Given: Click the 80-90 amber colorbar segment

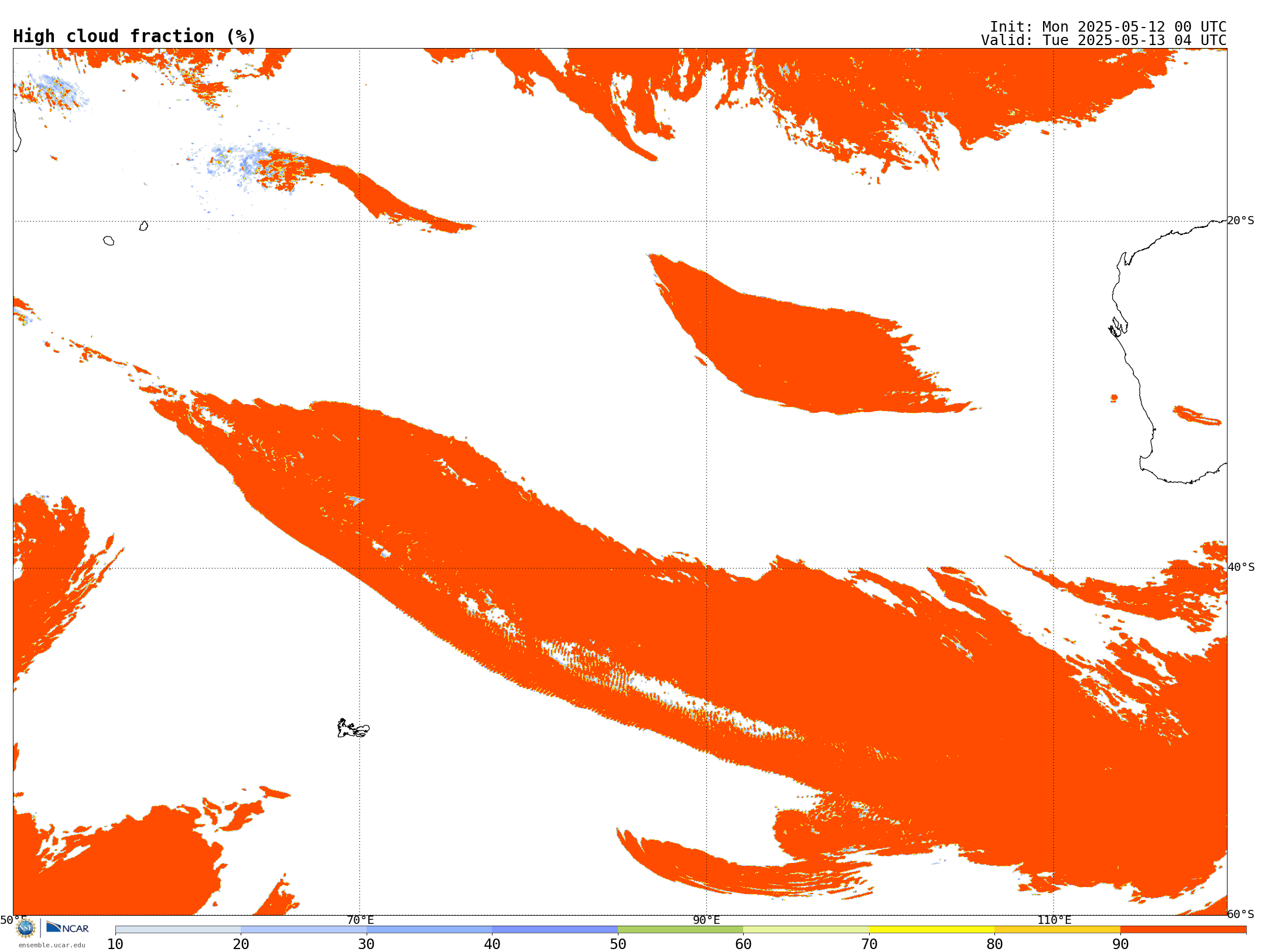Looking at the screenshot, I should click(1057, 930).
